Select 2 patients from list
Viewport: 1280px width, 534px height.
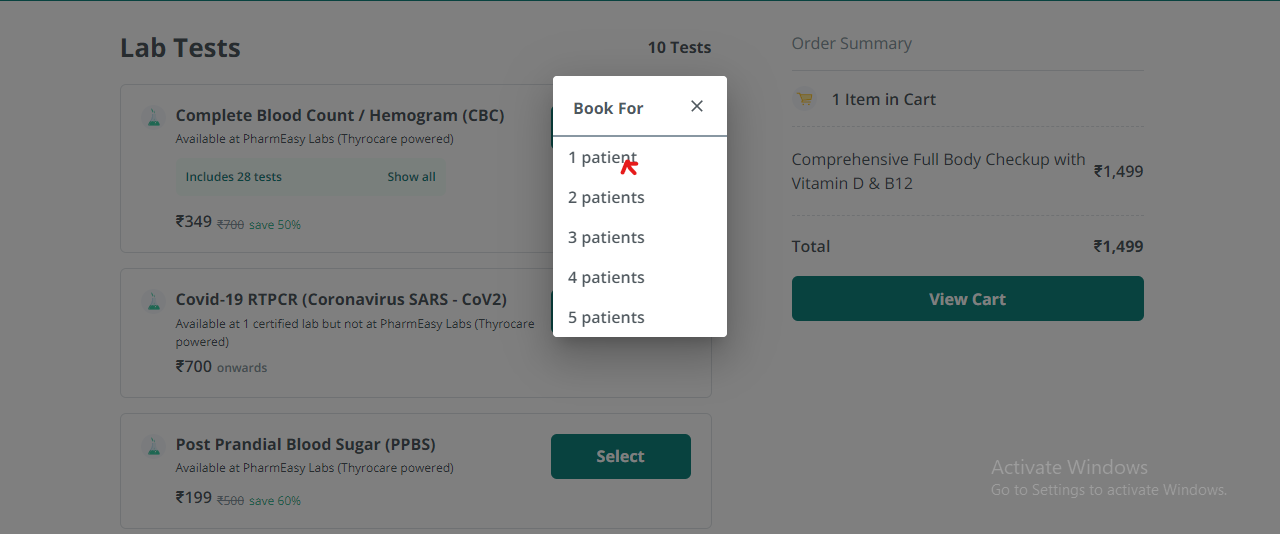(x=606, y=198)
